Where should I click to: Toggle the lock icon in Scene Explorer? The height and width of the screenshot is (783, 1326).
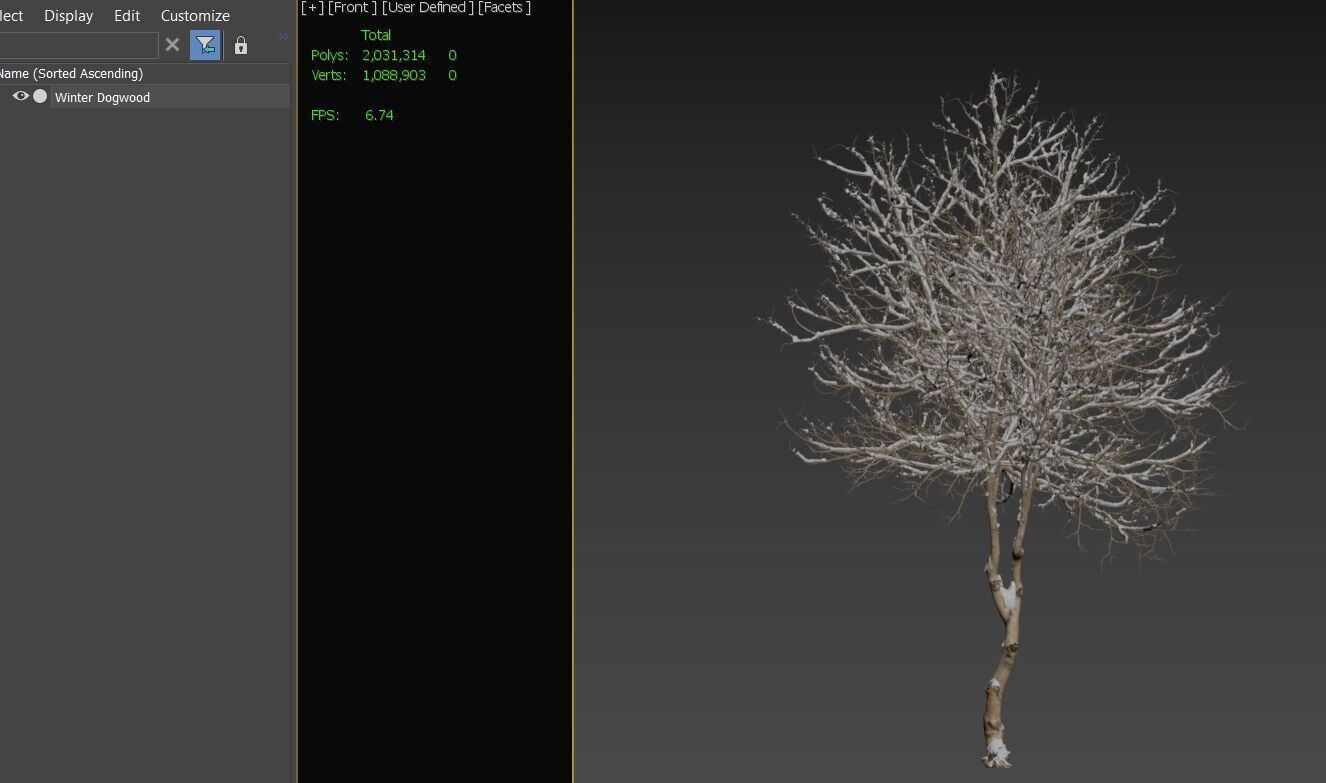click(x=240, y=45)
